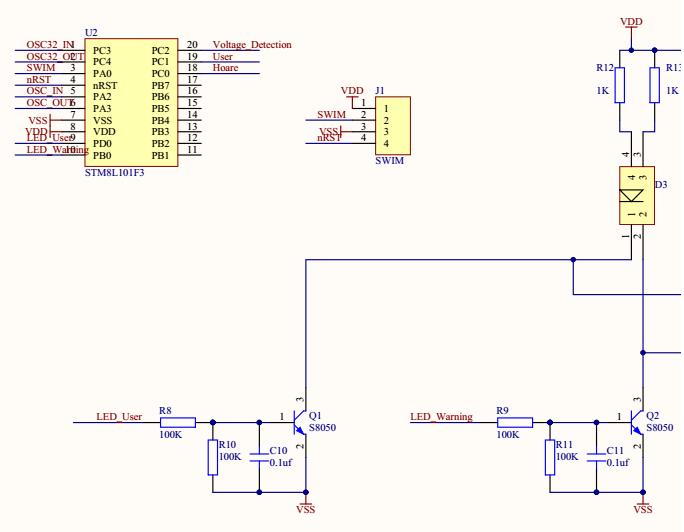
Task: Click the 1K value beside R12
Action: click(x=602, y=91)
